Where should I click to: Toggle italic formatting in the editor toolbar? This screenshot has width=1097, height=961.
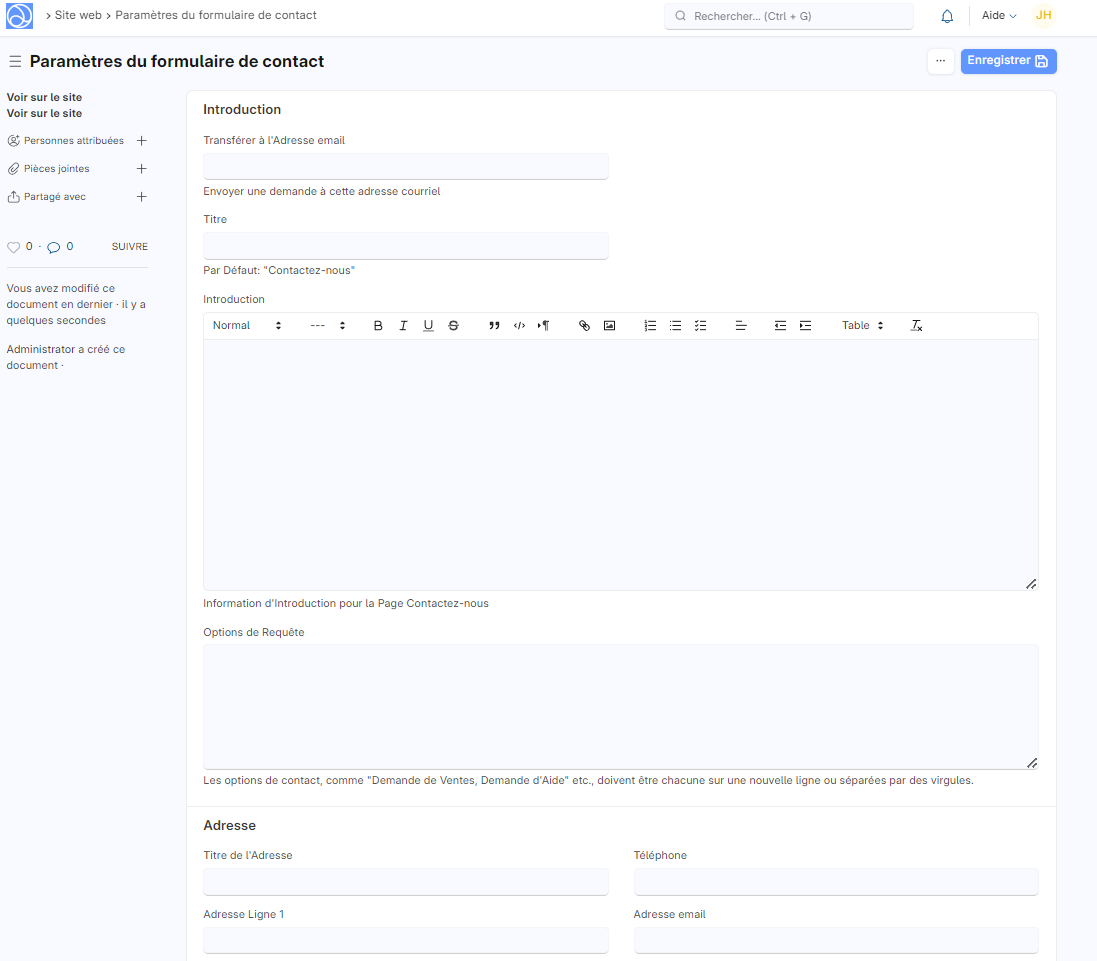(x=403, y=326)
